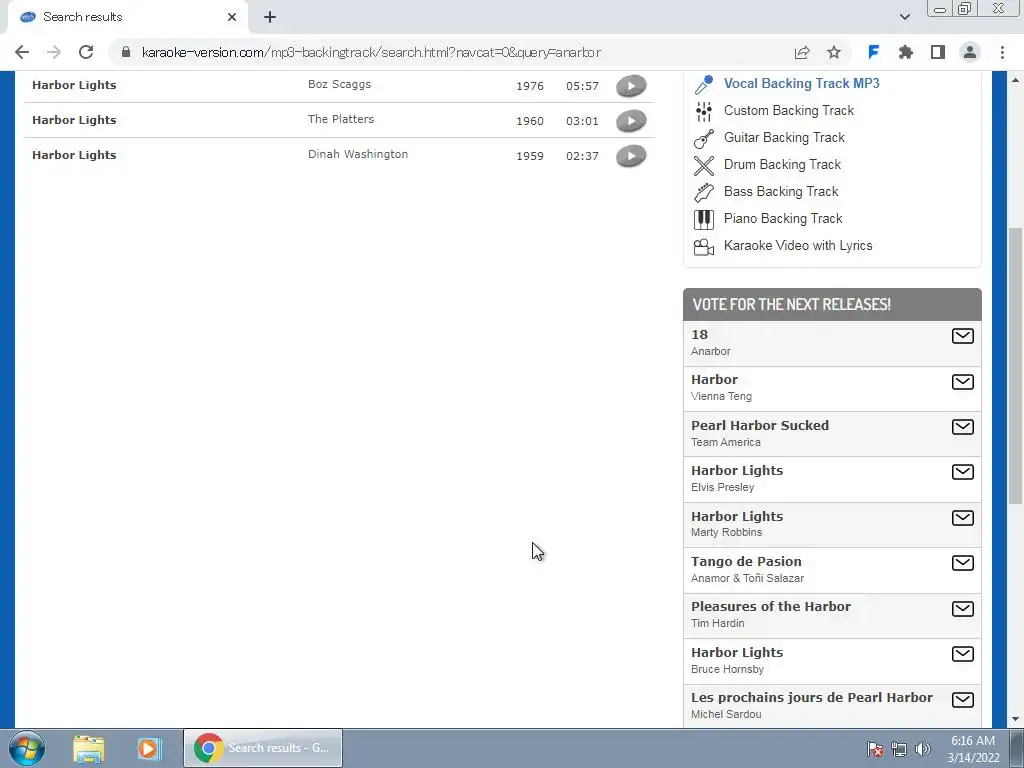The width and height of the screenshot is (1024, 768).
Task: Select Pleasures of the Harbor title
Action: coord(771,606)
